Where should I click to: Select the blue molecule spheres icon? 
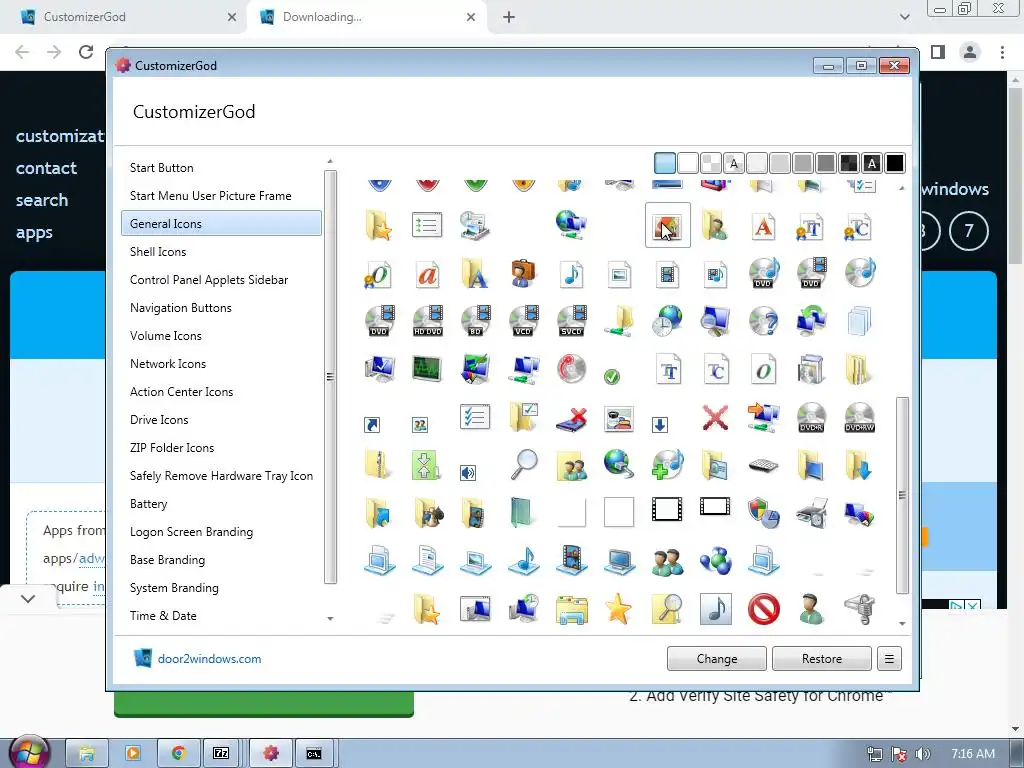[715, 562]
